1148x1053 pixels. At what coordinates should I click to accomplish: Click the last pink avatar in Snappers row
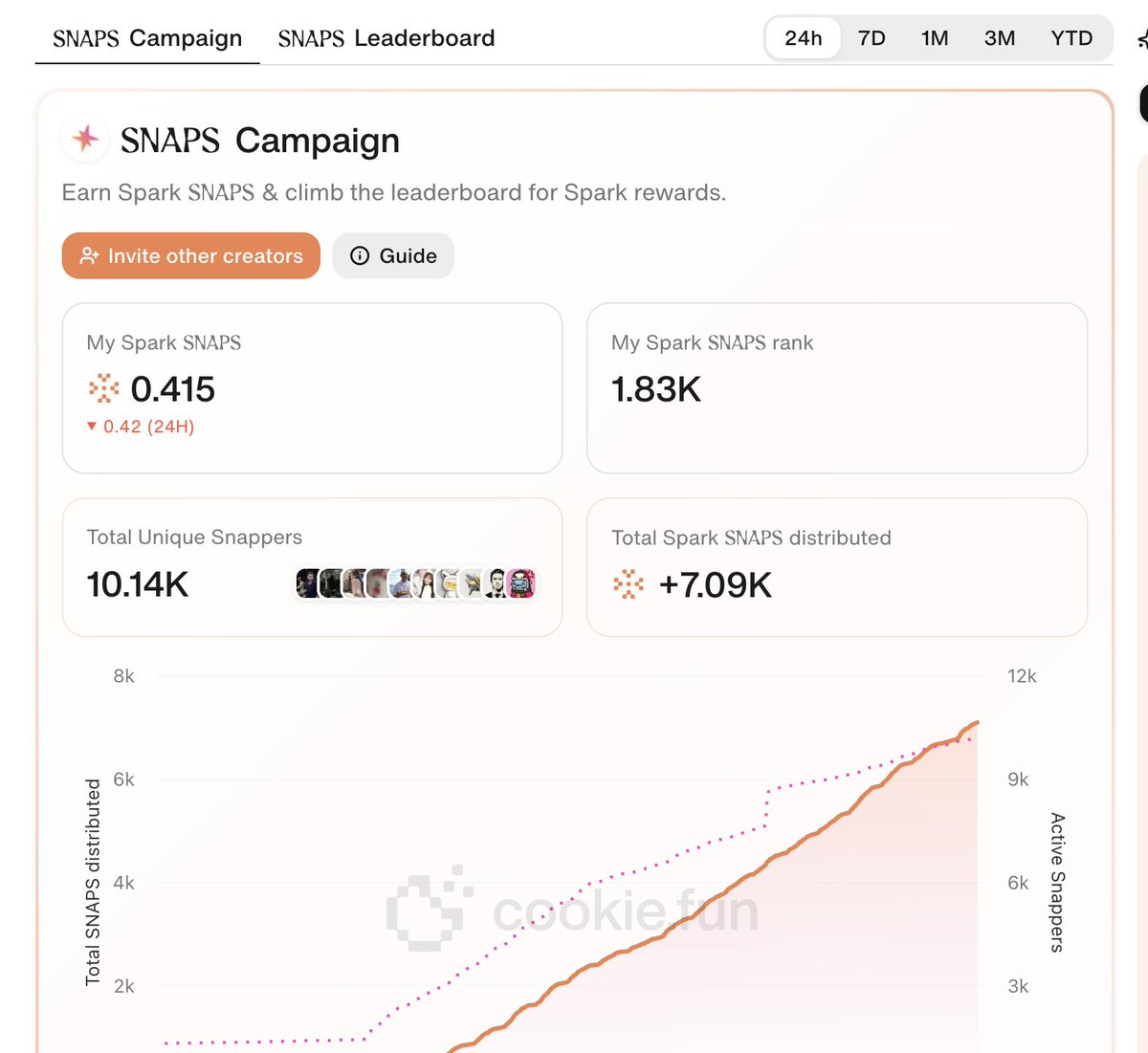click(x=521, y=583)
